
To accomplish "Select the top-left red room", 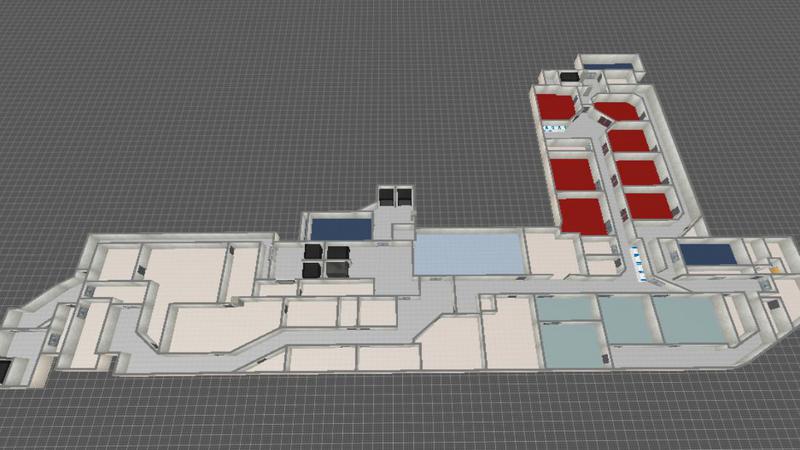I will [553, 105].
